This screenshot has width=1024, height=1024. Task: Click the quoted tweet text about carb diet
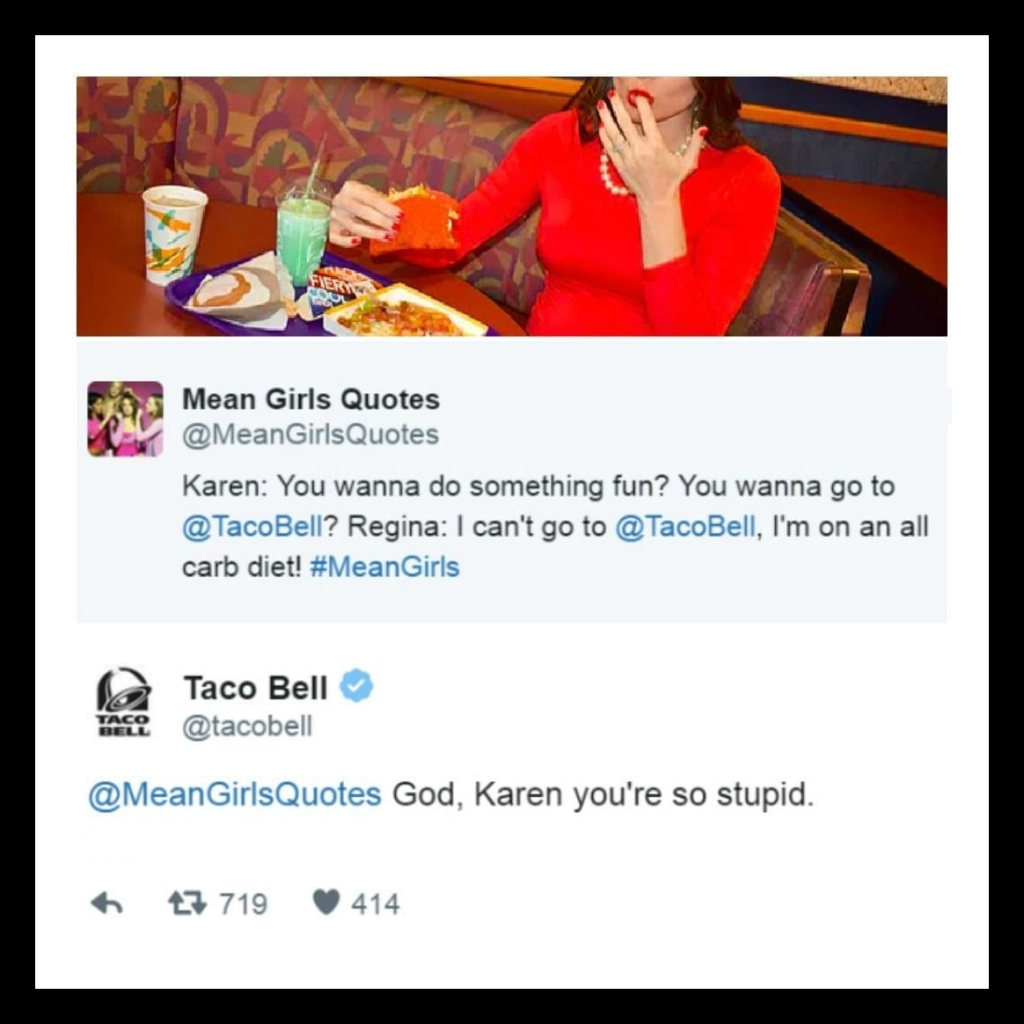[554, 526]
